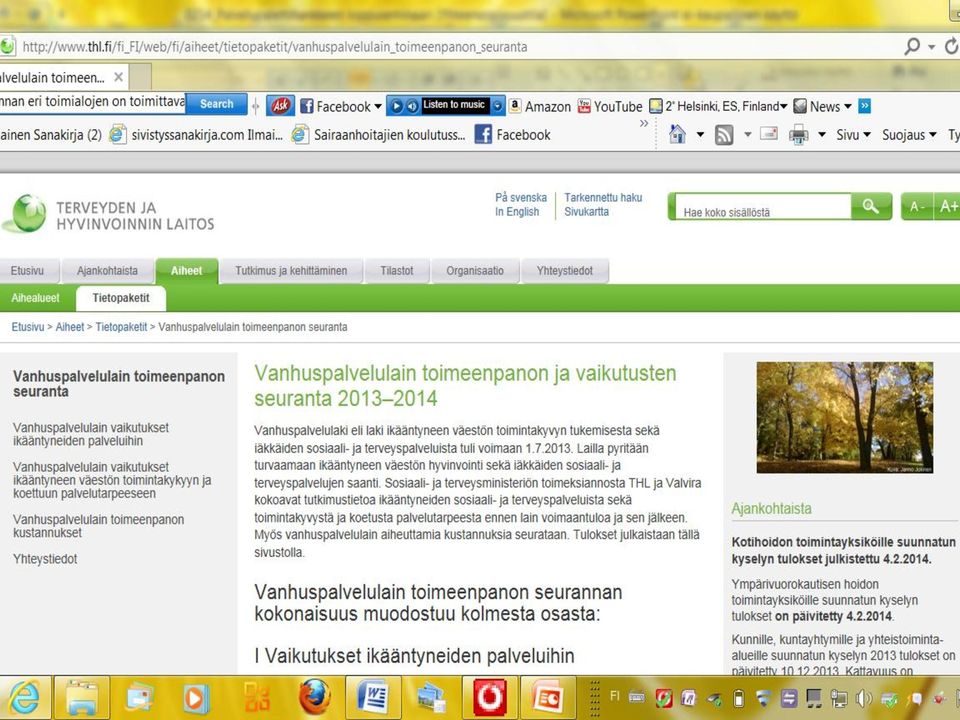Viewport: 960px width, 720px height.
Task: Open Vanhuspalvelulain toimeenpanon kustannukset sidebar link
Action: coord(99,526)
